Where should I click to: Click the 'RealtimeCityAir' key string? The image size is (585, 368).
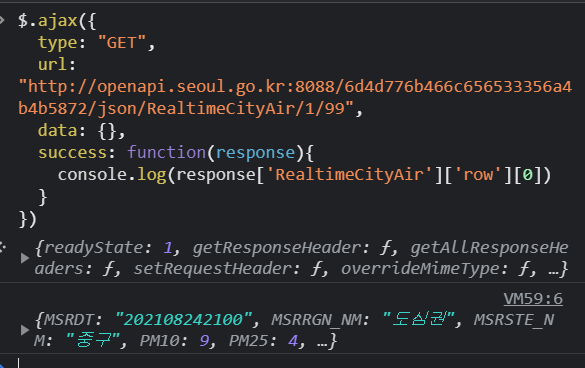pos(349,175)
